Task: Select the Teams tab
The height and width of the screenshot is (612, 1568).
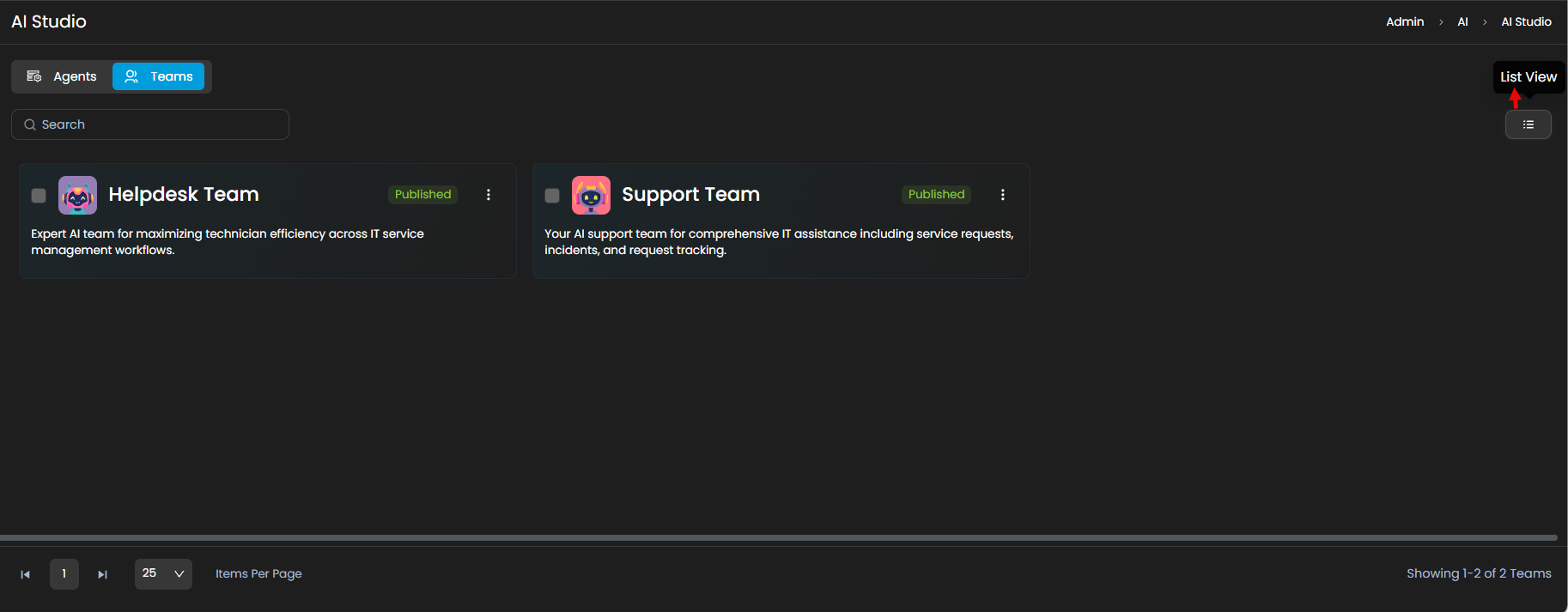Action: click(159, 76)
